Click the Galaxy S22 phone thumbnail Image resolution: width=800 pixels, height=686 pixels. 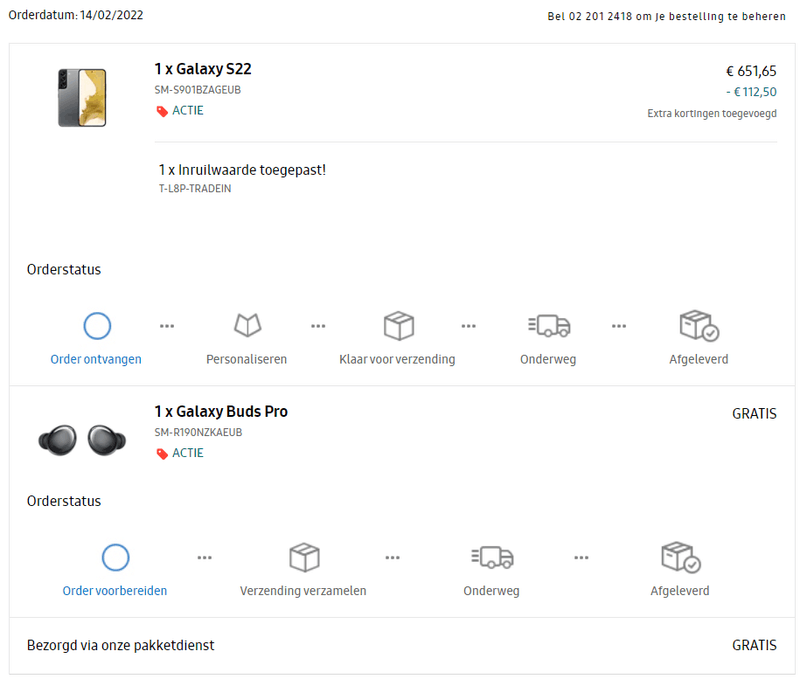pos(82,97)
